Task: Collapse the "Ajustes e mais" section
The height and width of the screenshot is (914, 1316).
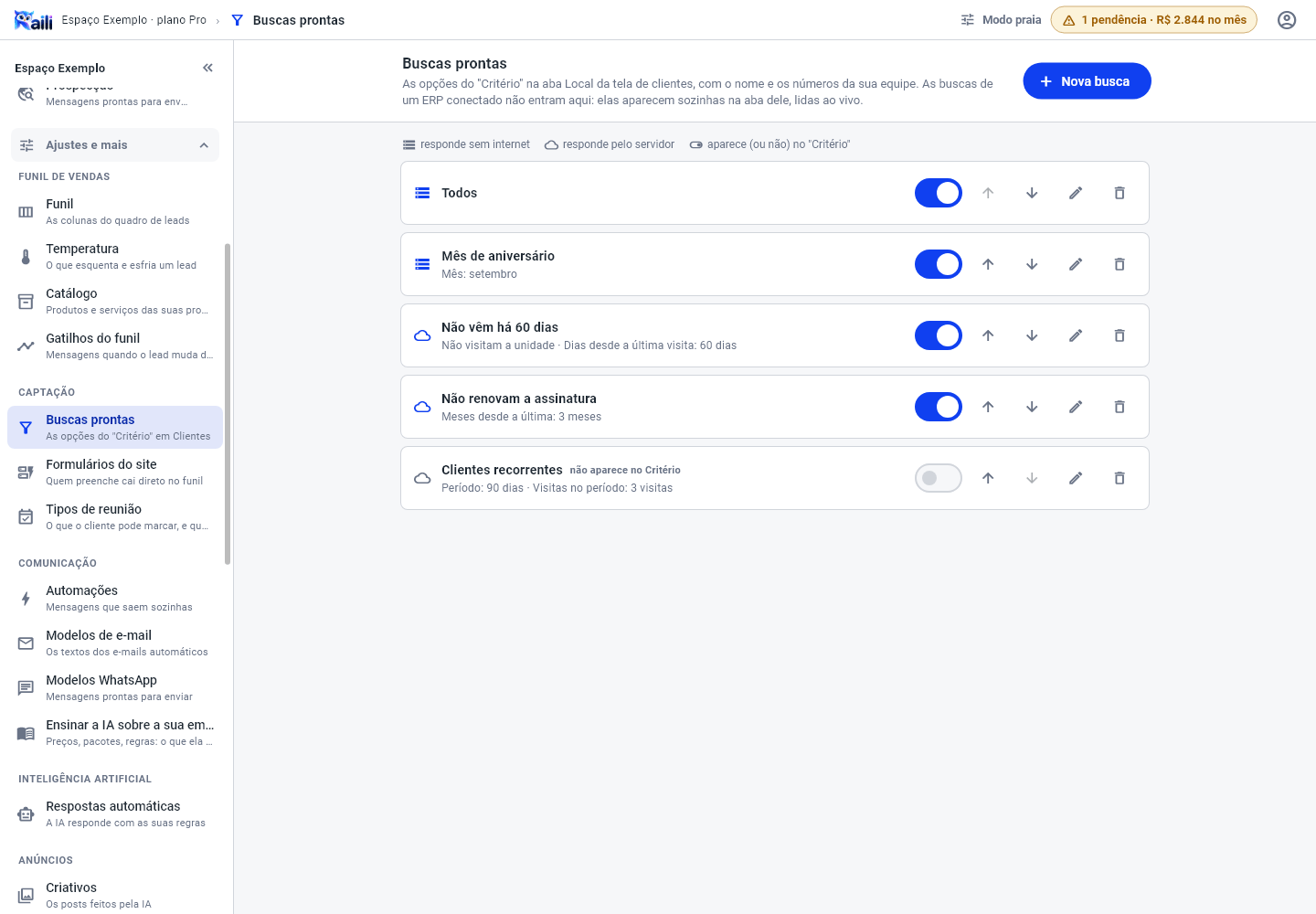Action: coord(115,145)
